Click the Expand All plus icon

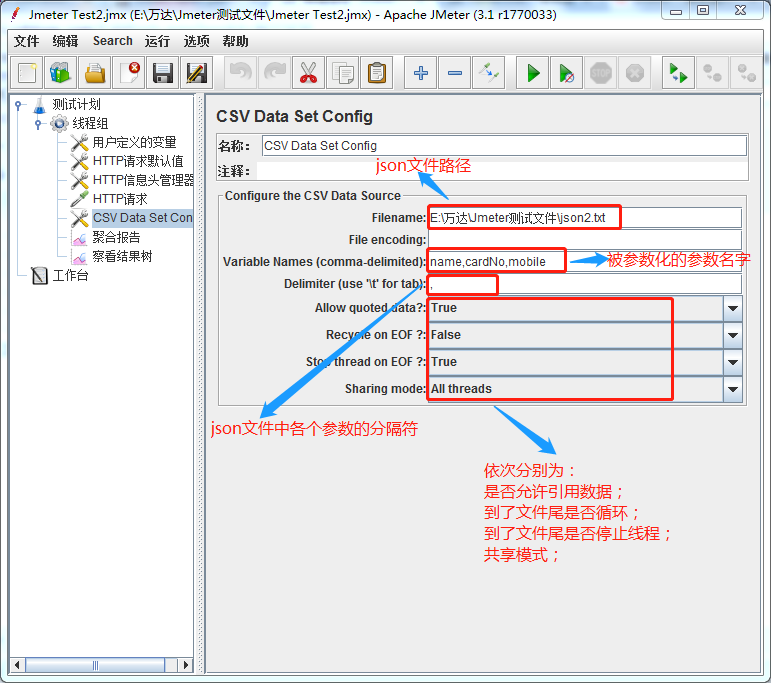click(420, 73)
